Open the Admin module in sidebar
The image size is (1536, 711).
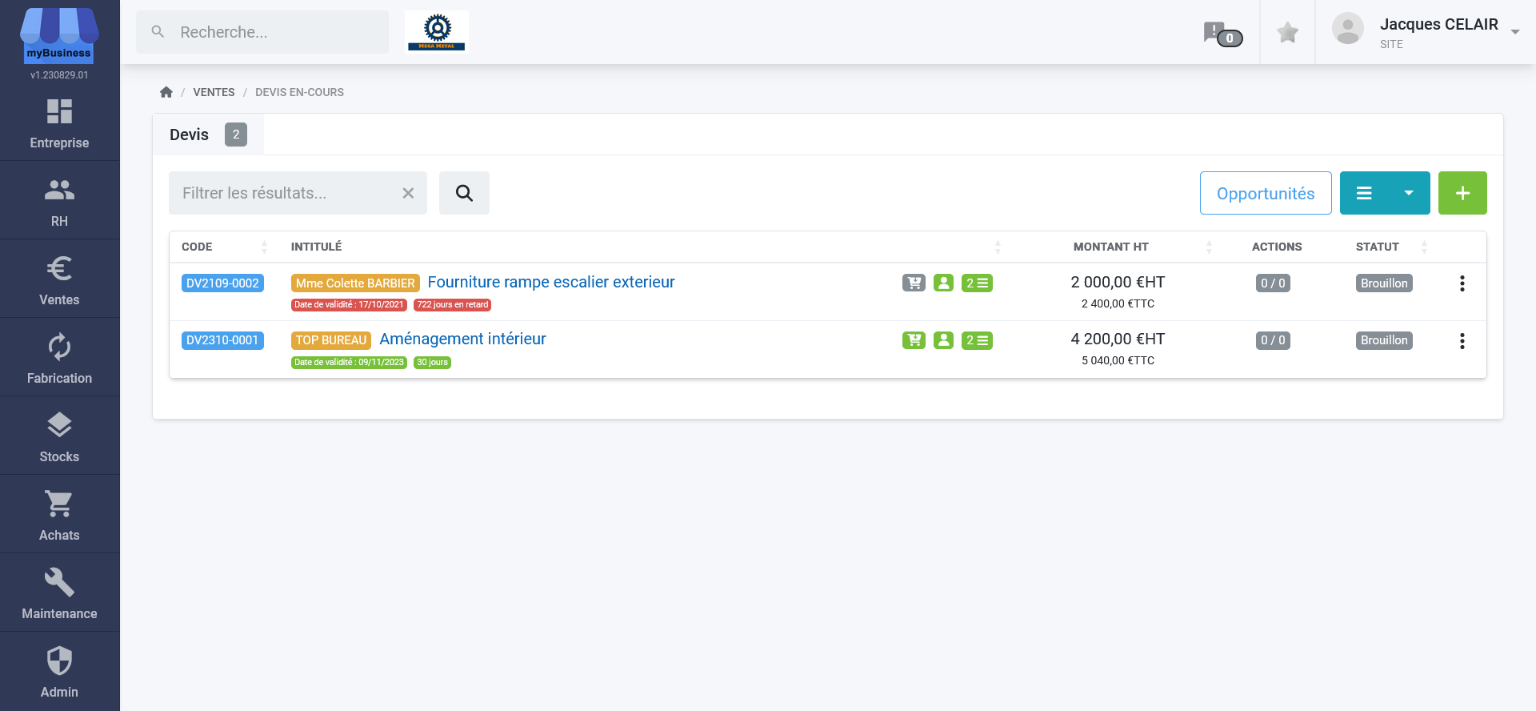click(x=59, y=672)
